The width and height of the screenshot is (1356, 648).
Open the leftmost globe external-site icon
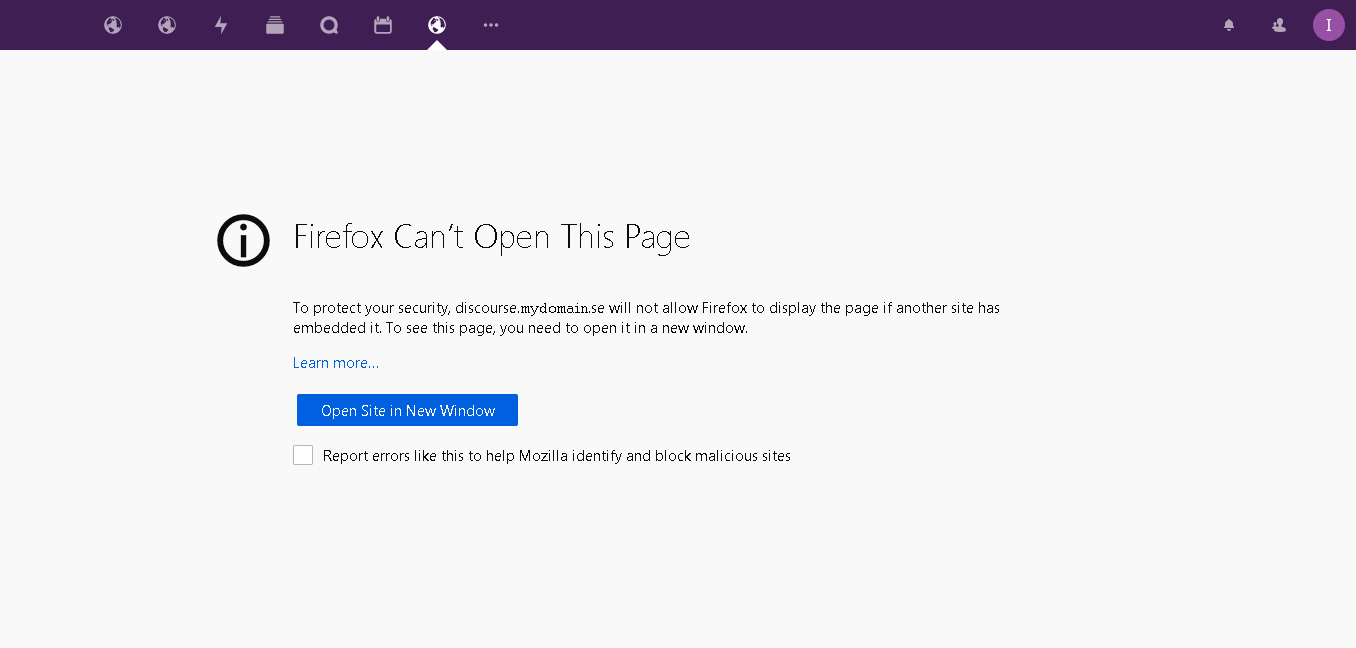click(113, 25)
